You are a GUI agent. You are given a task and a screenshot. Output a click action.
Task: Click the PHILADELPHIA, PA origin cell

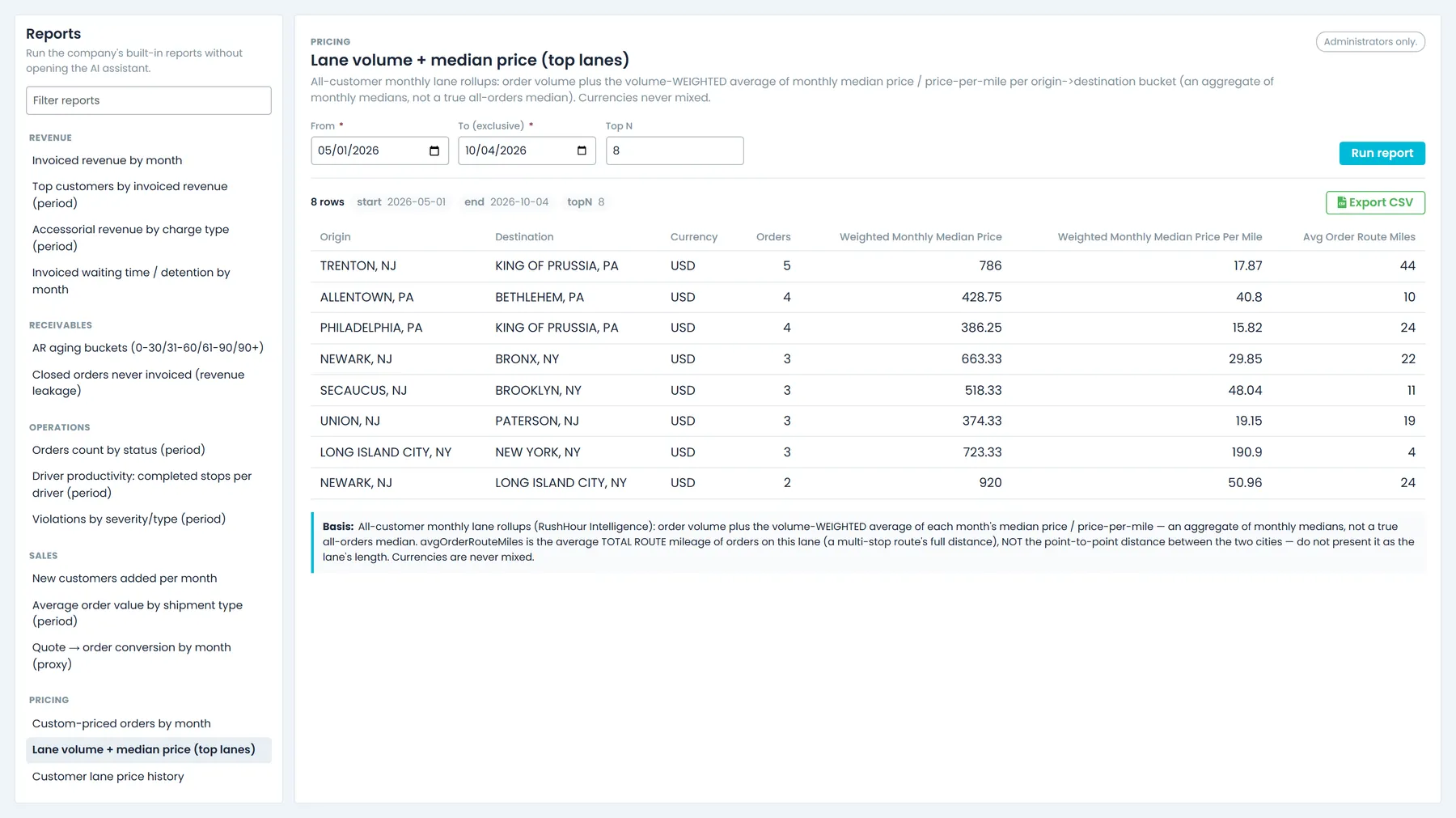pyautogui.click(x=371, y=328)
